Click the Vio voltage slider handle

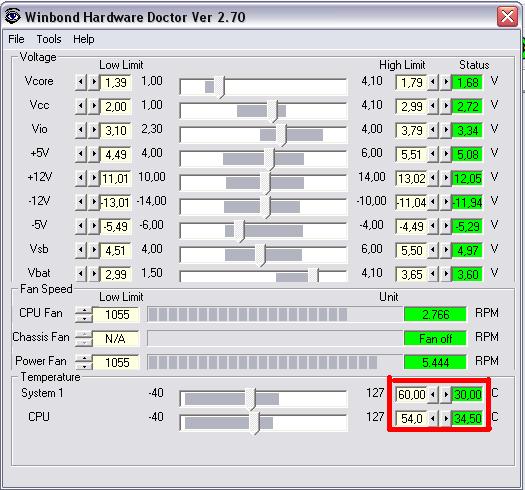click(281, 135)
